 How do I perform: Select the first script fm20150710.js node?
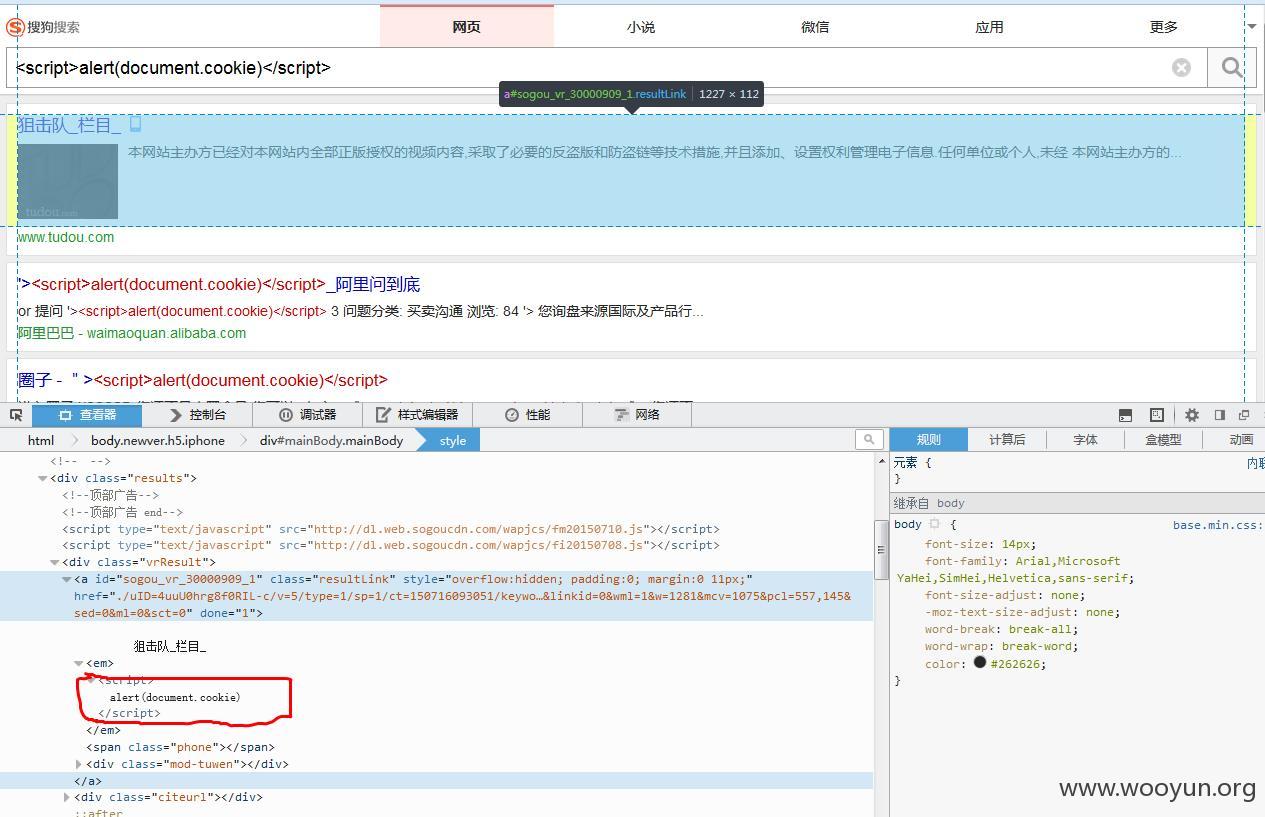click(x=391, y=529)
